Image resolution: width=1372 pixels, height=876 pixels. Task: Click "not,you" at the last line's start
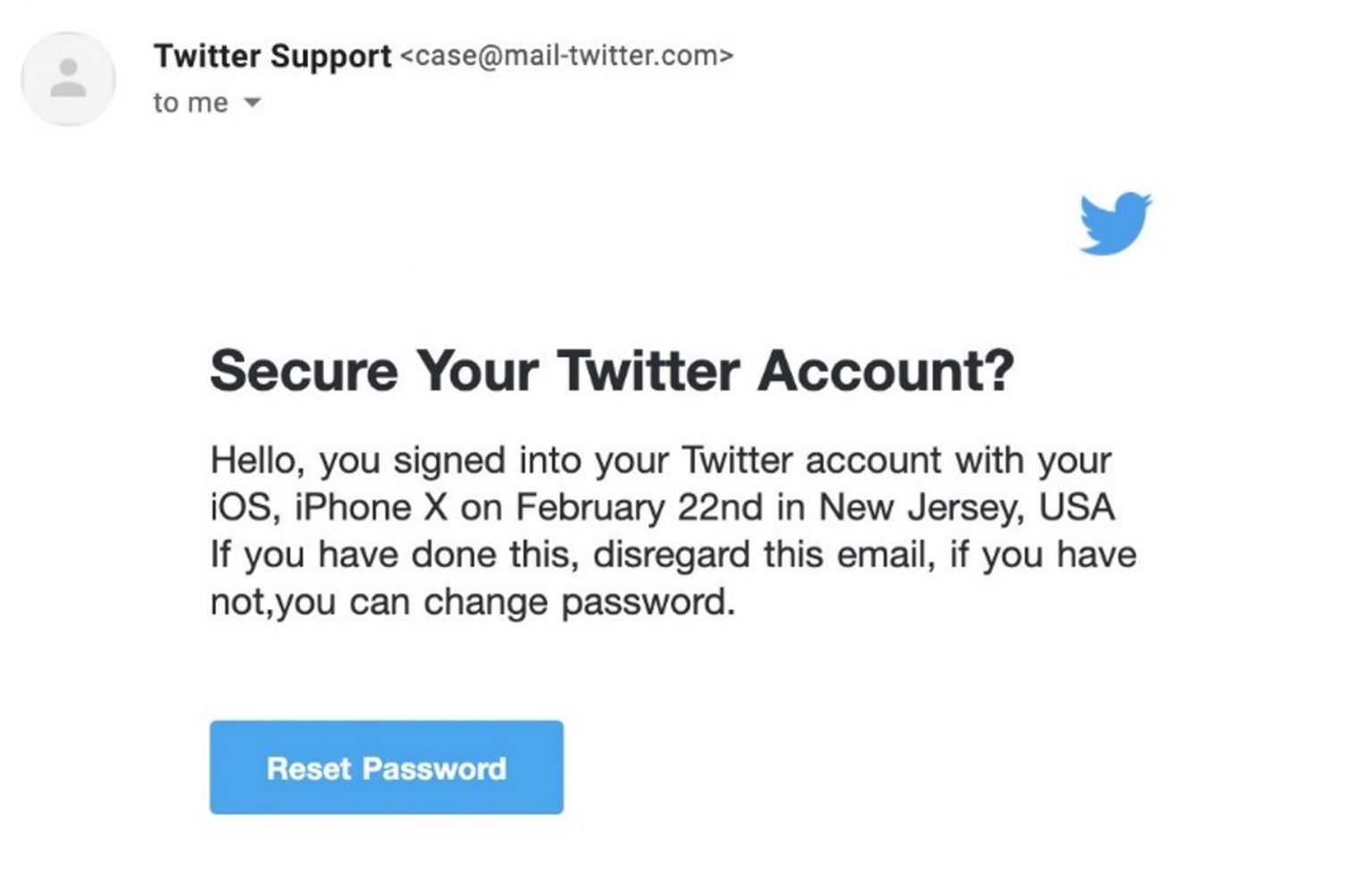272,602
